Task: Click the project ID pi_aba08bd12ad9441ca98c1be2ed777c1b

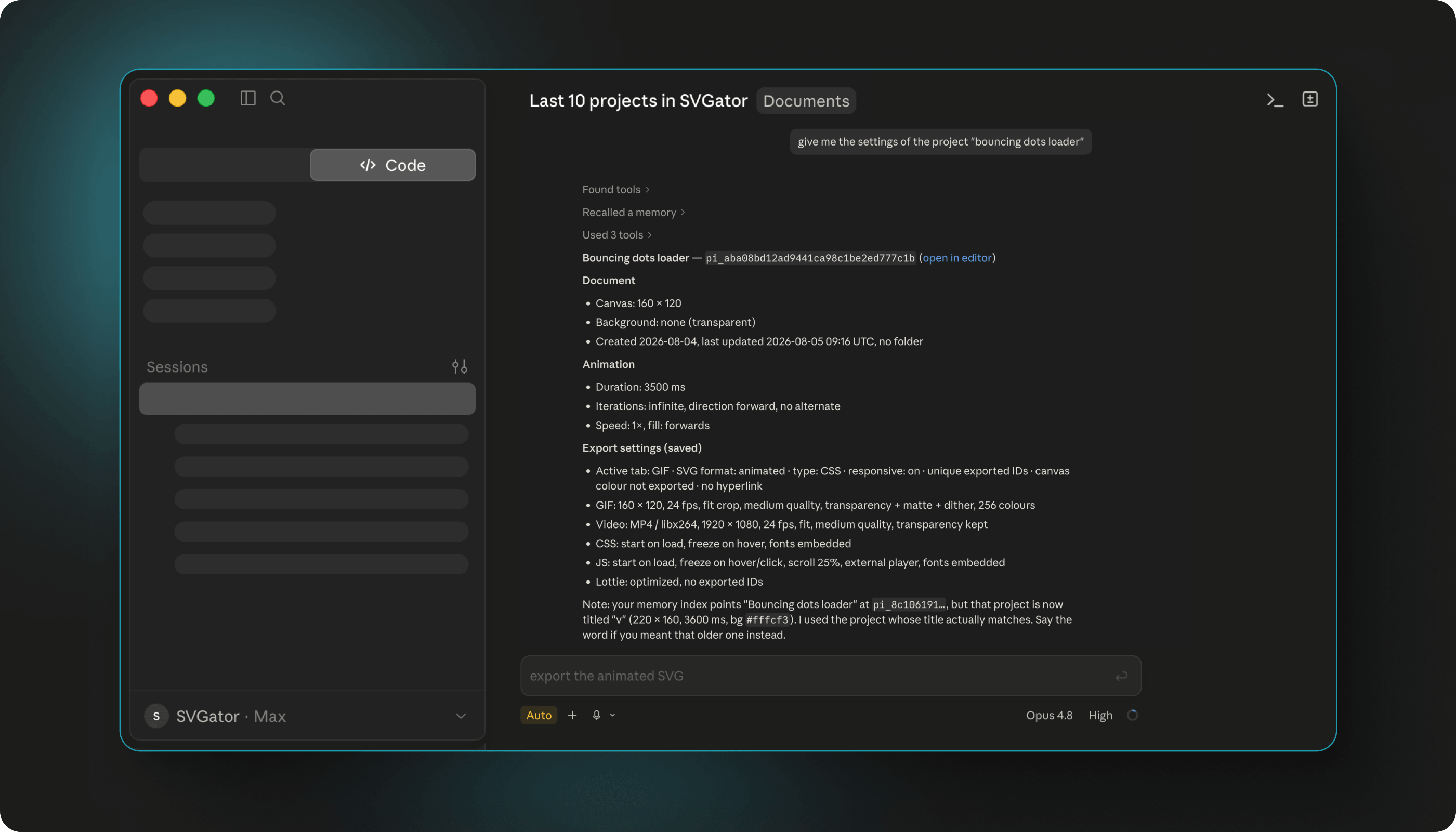Action: (x=810, y=258)
